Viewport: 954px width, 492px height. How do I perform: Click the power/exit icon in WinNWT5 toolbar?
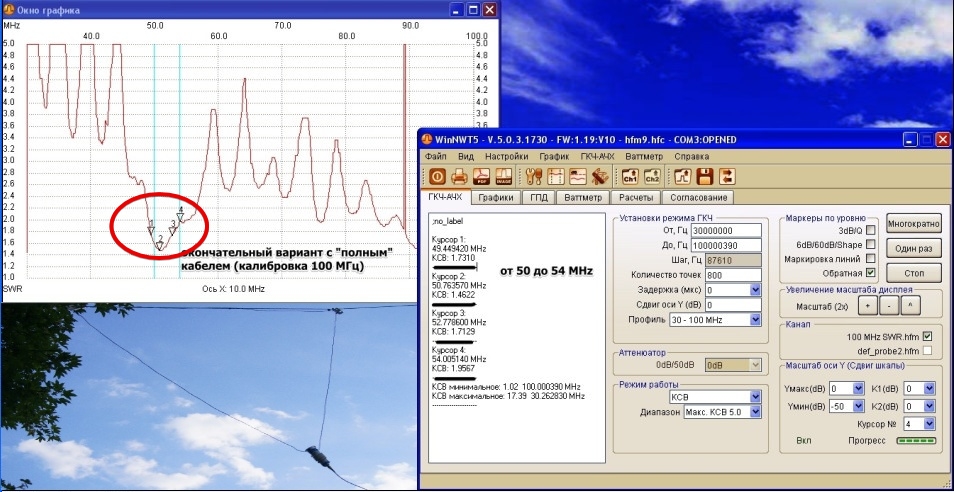point(437,176)
